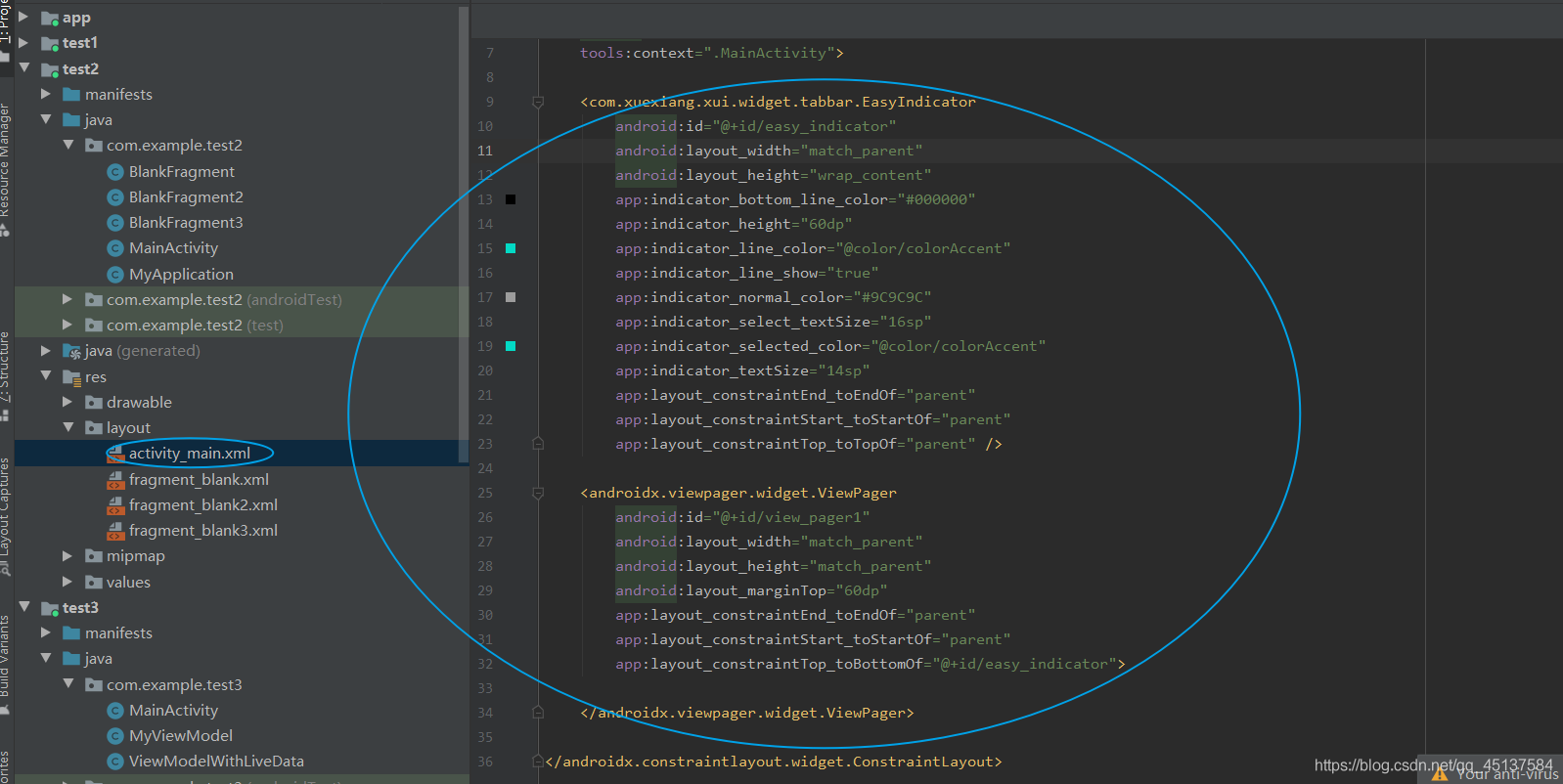1563x784 pixels.
Task: Select BlankFragment class icon
Action: coord(115,172)
